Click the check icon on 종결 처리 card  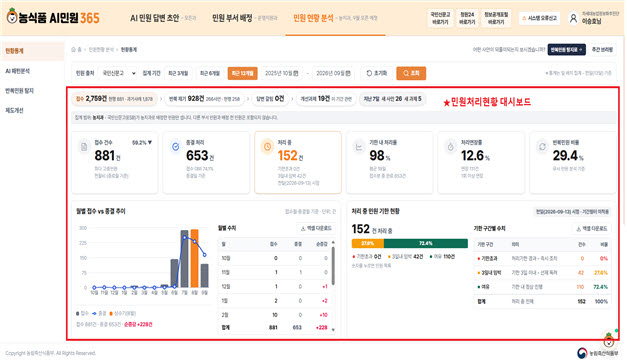(176, 147)
